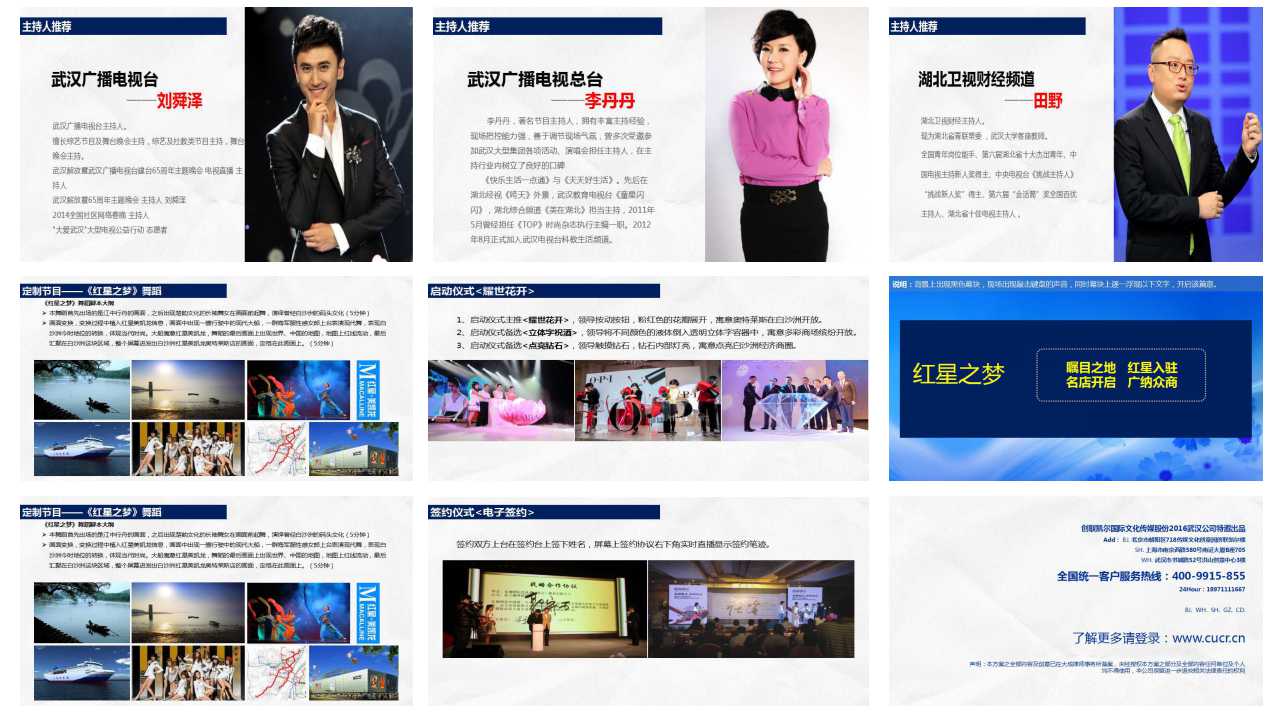Click the 湖北卫视财经频道 heading
Screen dimensions: 1280x720
click(x=976, y=79)
